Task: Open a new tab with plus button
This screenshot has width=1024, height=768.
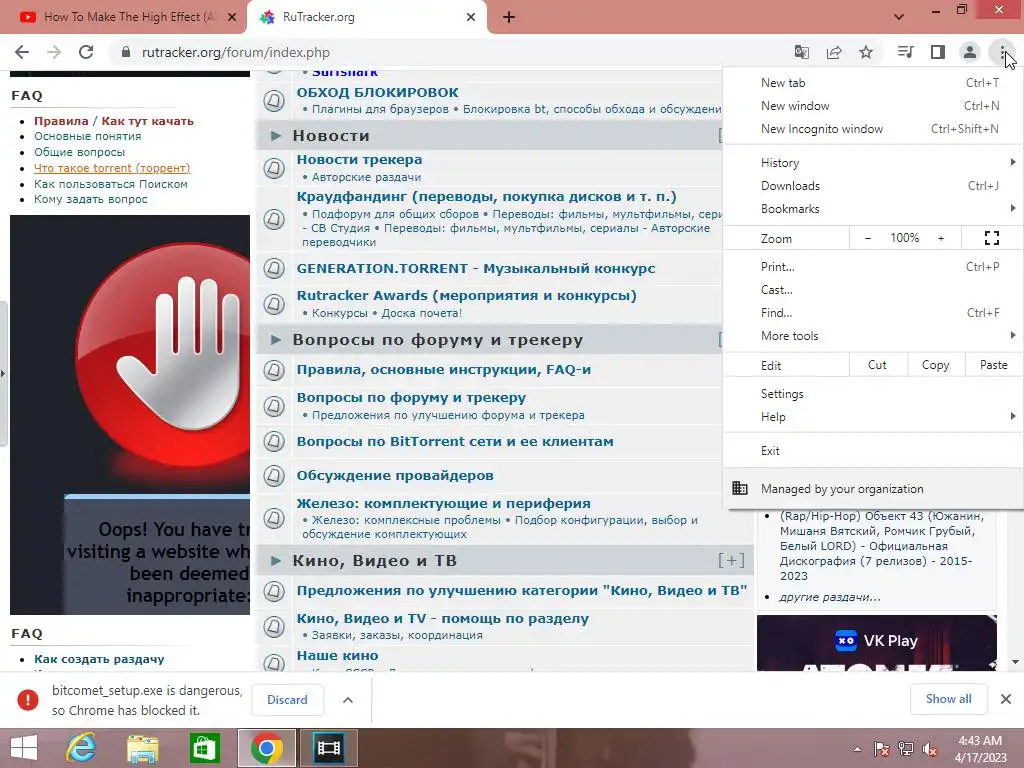Action: 509,17
